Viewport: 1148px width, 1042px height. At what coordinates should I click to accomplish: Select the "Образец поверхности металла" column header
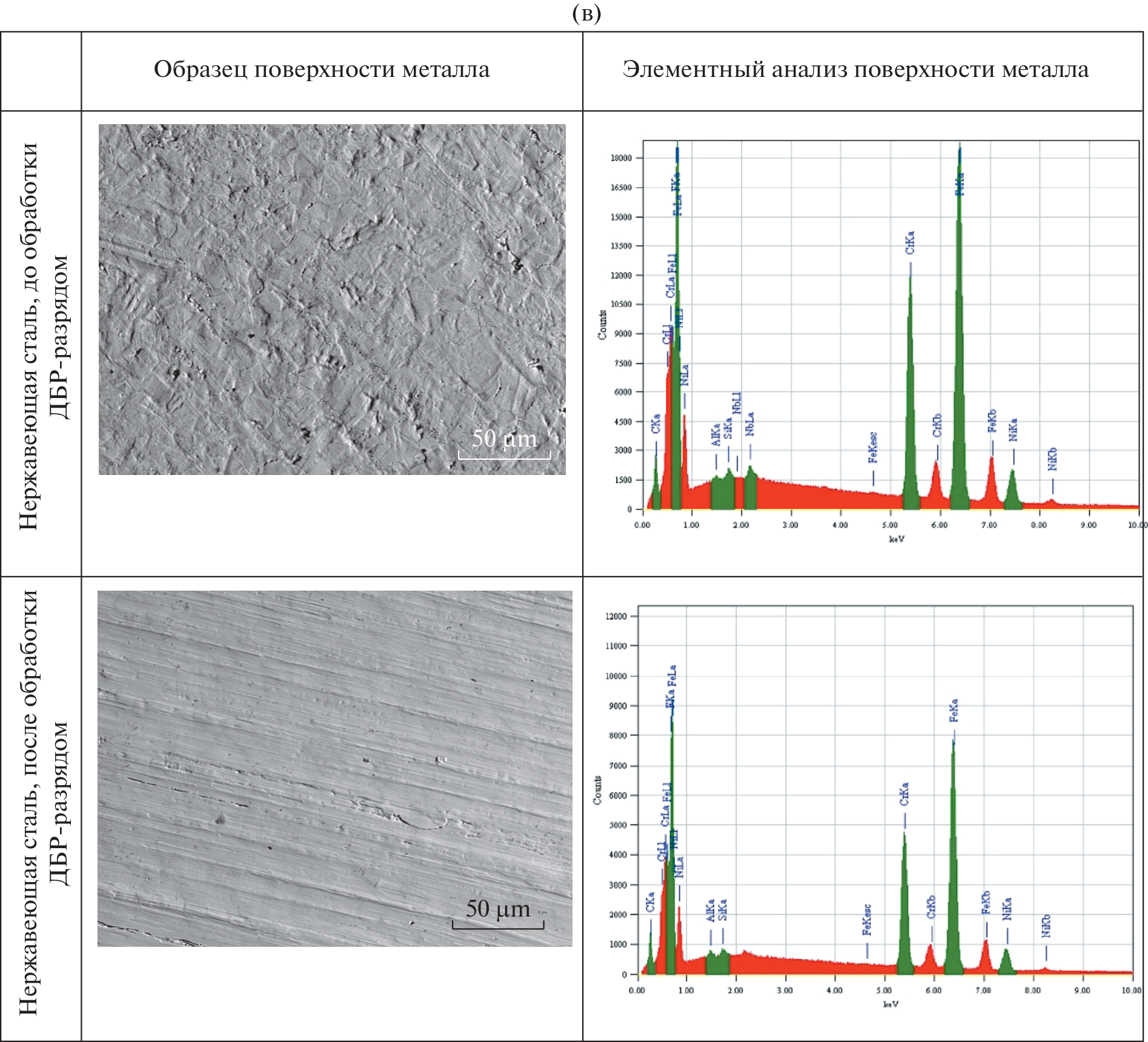321,70
